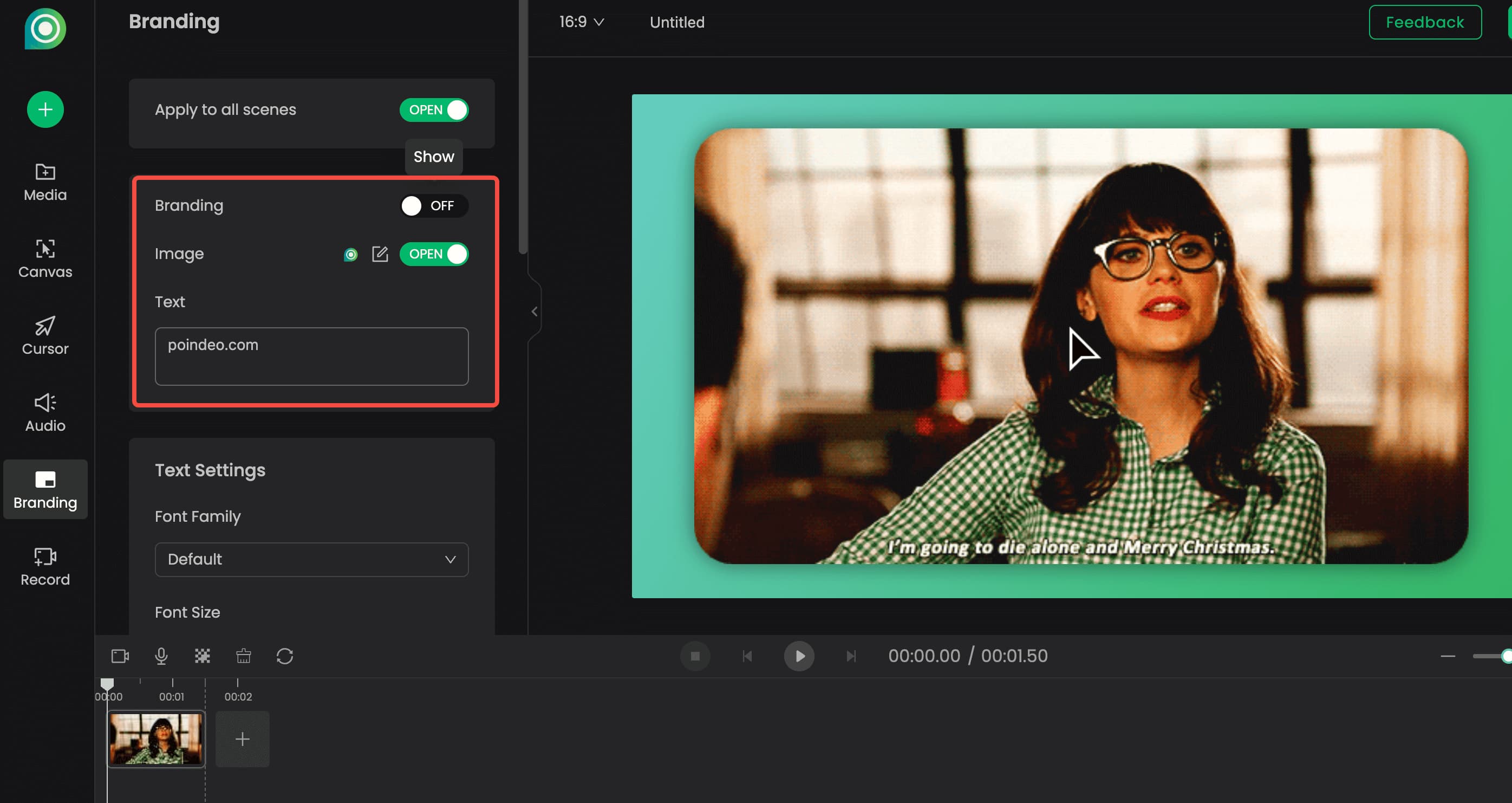Viewport: 1512px width, 803px height.
Task: Open the Audio panel
Action: tap(45, 413)
